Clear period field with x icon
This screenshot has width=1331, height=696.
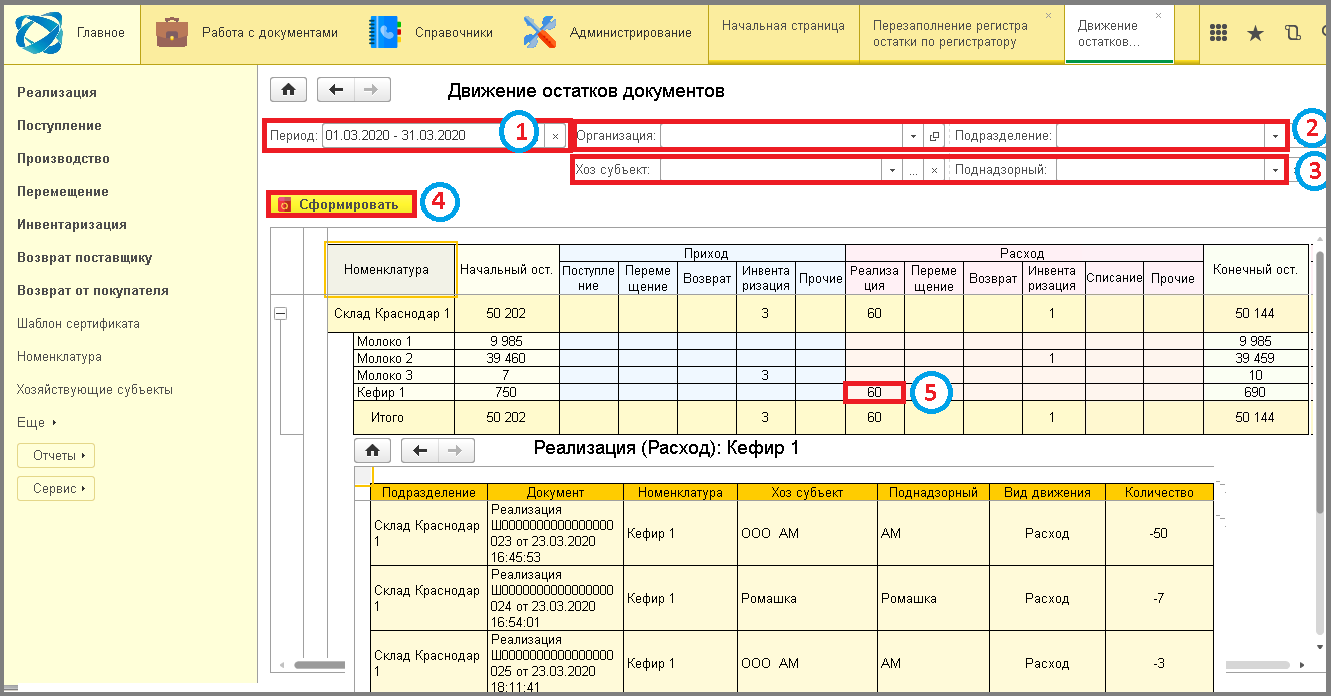555,136
